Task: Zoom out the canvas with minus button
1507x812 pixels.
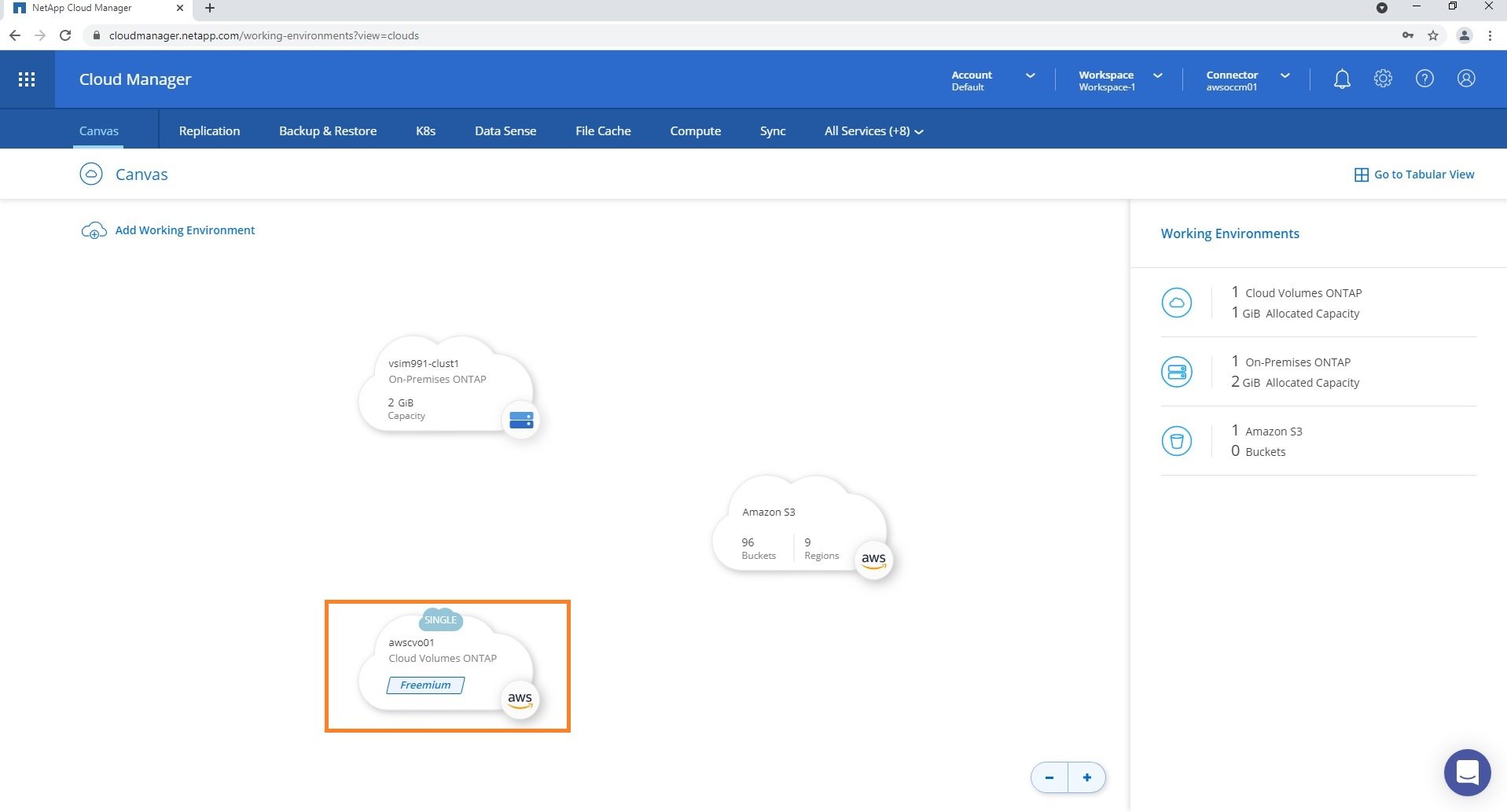Action: [x=1049, y=777]
